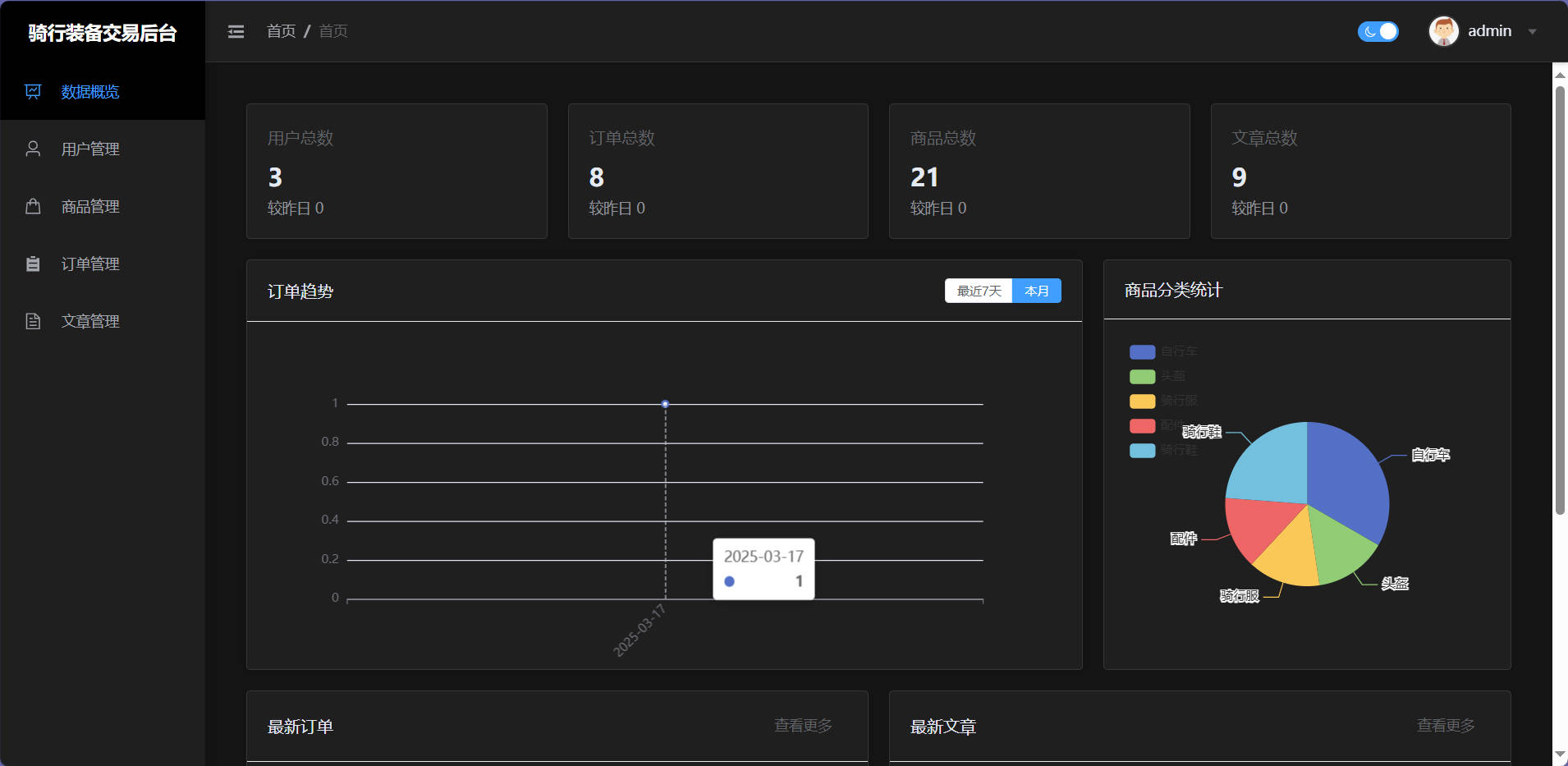Click the first 首页 breadcrumb link
1568x766 pixels.
point(281,31)
